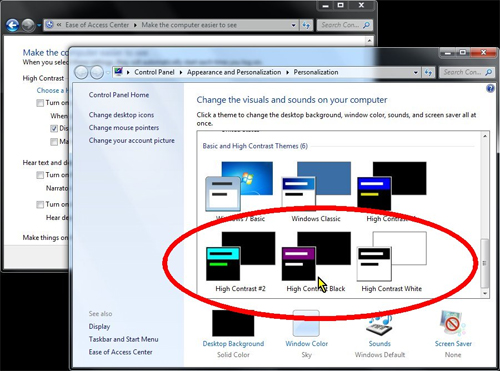Viewport: 500px width, 371px height.
Task: Click the Sounds link
Action: pos(379,344)
